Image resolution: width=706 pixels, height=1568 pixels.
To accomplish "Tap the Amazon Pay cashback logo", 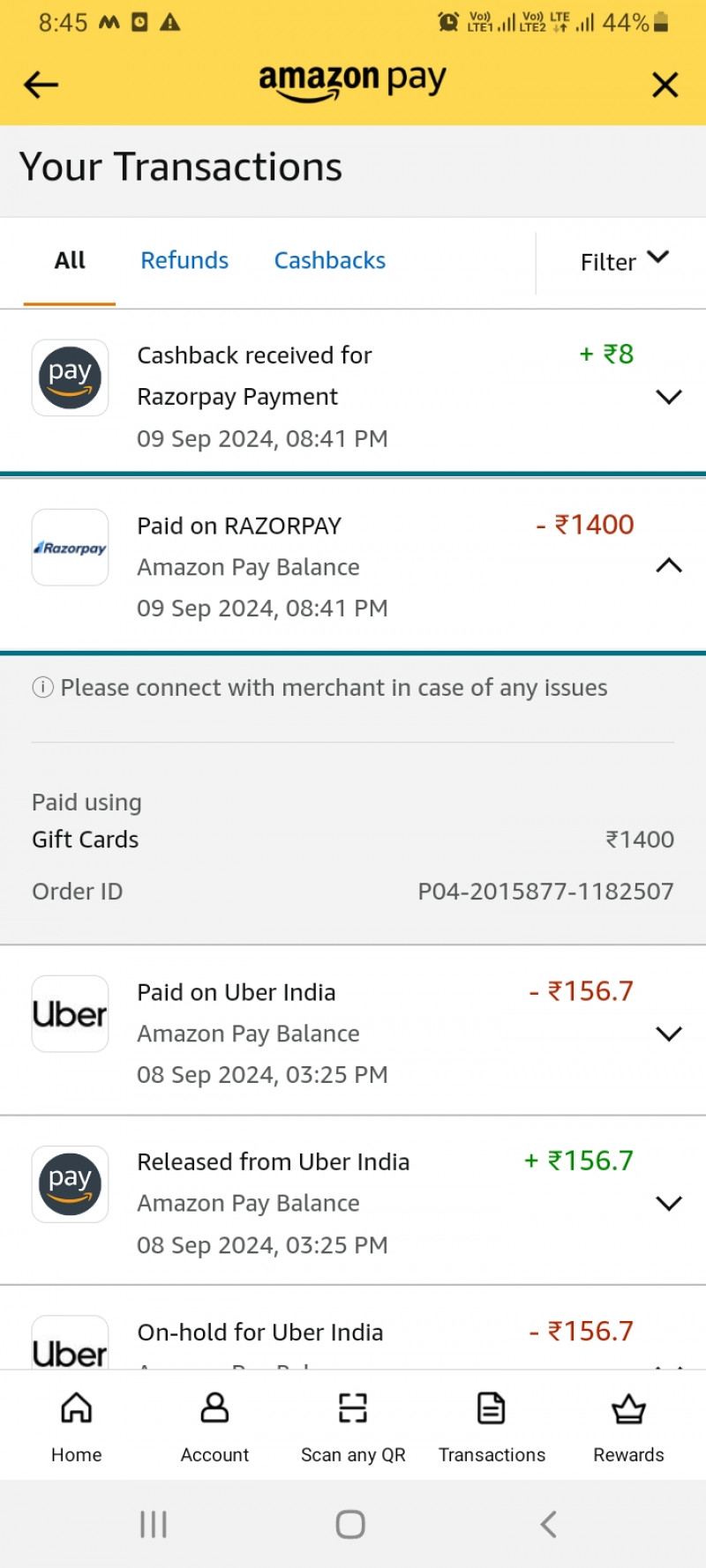I will pyautogui.click(x=70, y=378).
